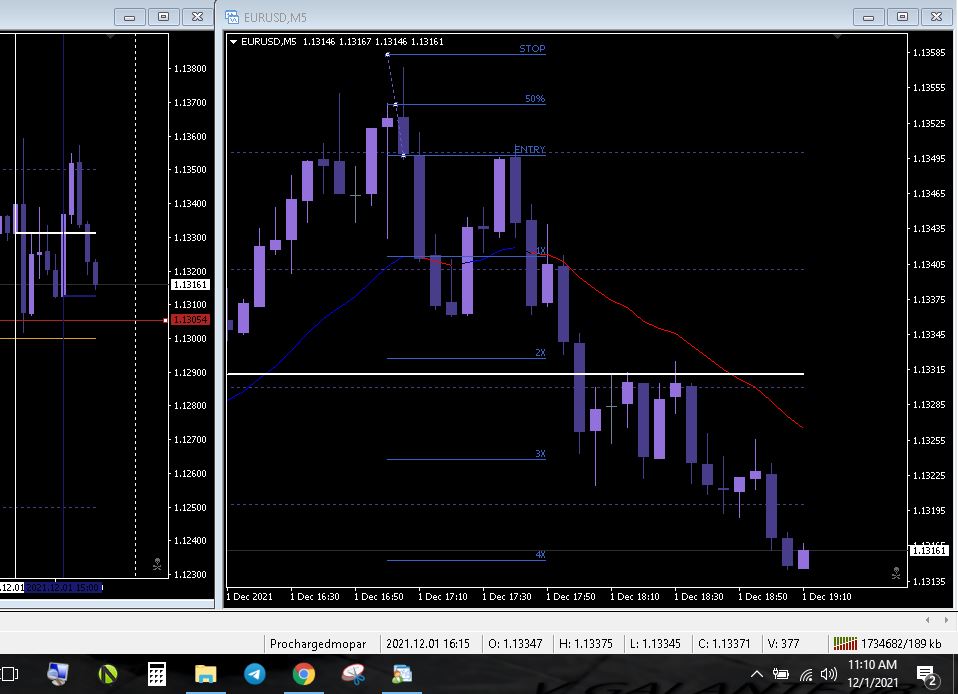This screenshot has height=694, width=958.
Task: Click the 1X target label
Action: (540, 250)
